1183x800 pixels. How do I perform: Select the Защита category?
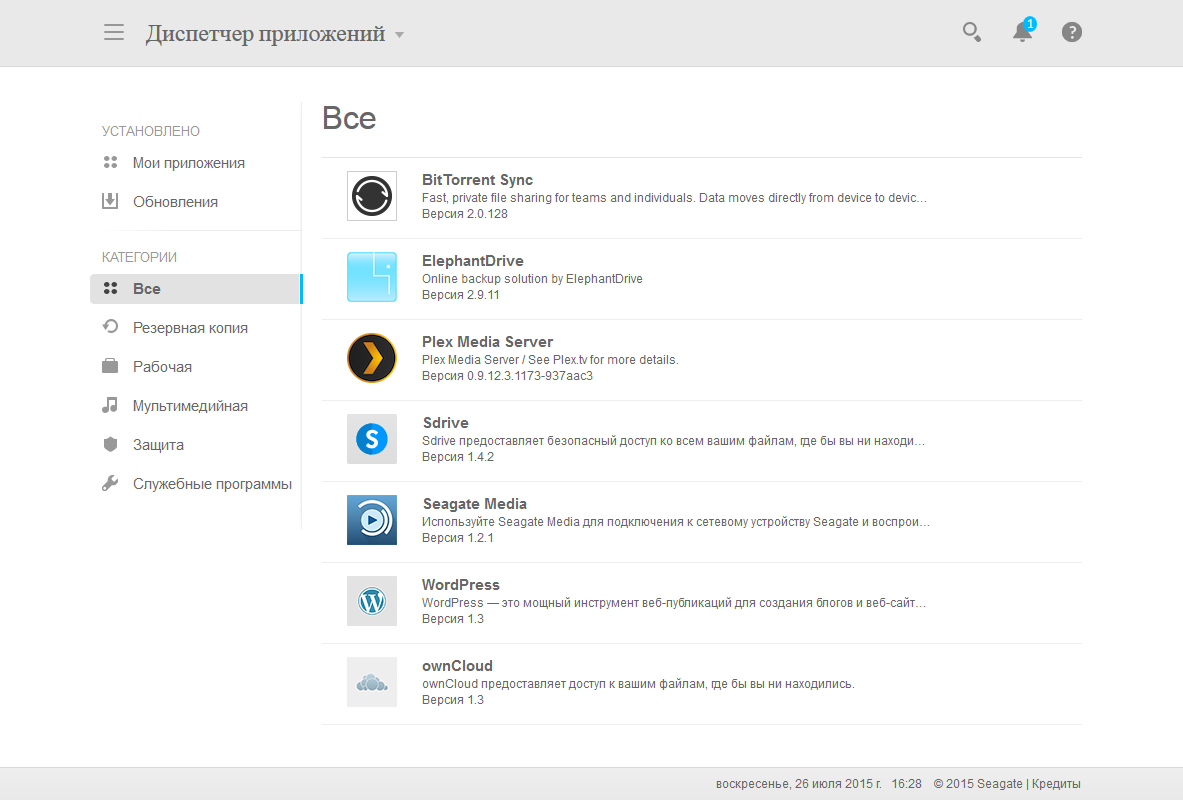[158, 445]
